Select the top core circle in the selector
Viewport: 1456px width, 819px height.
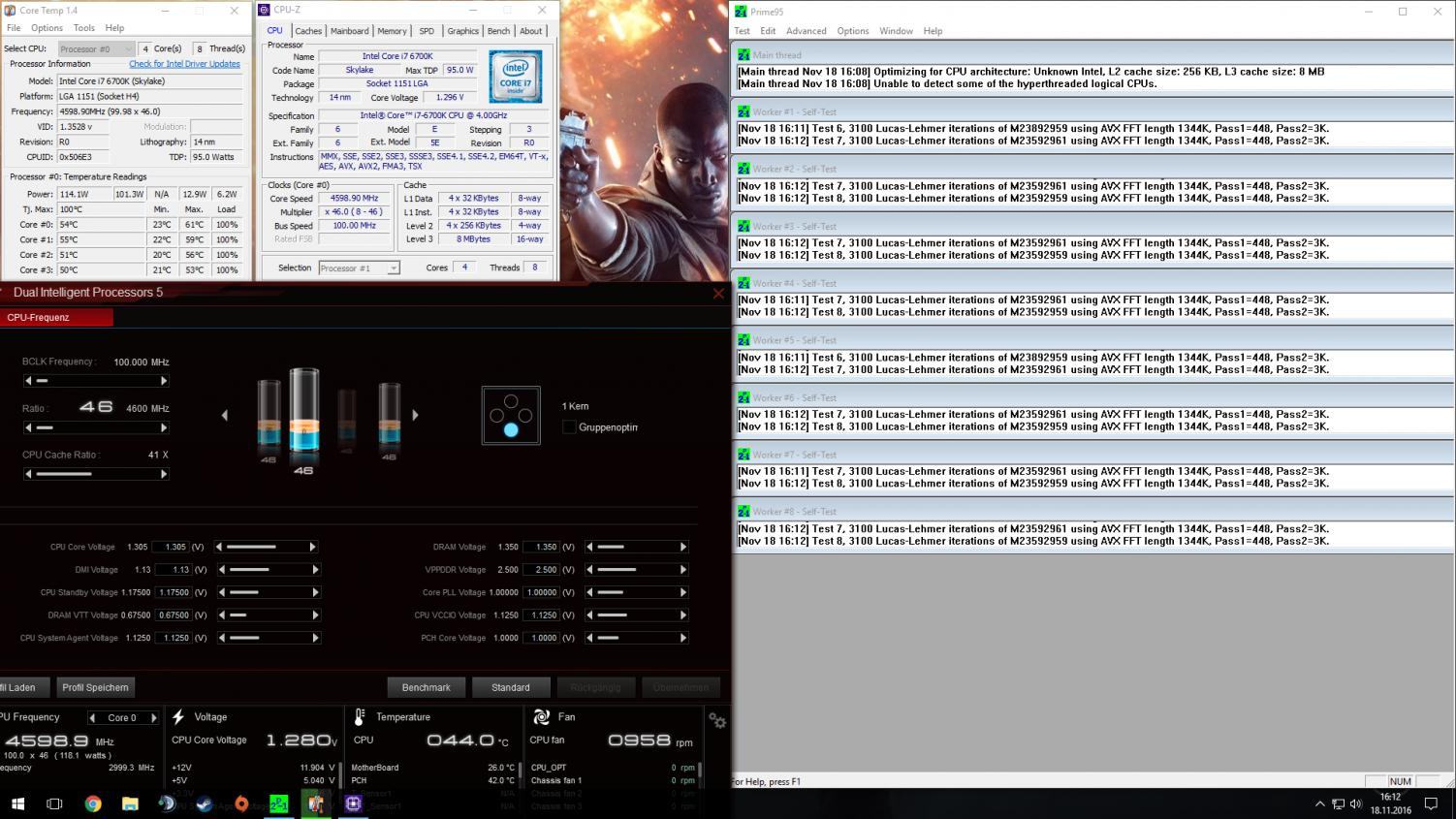click(x=511, y=400)
